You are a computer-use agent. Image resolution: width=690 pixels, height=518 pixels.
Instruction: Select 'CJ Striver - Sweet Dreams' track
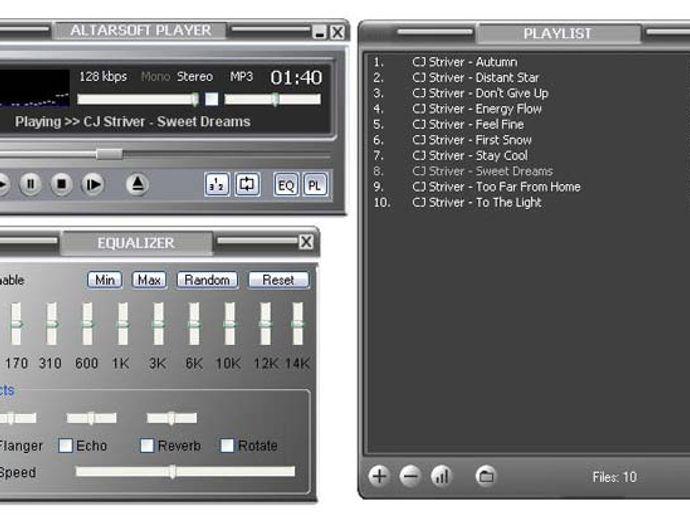click(x=482, y=171)
